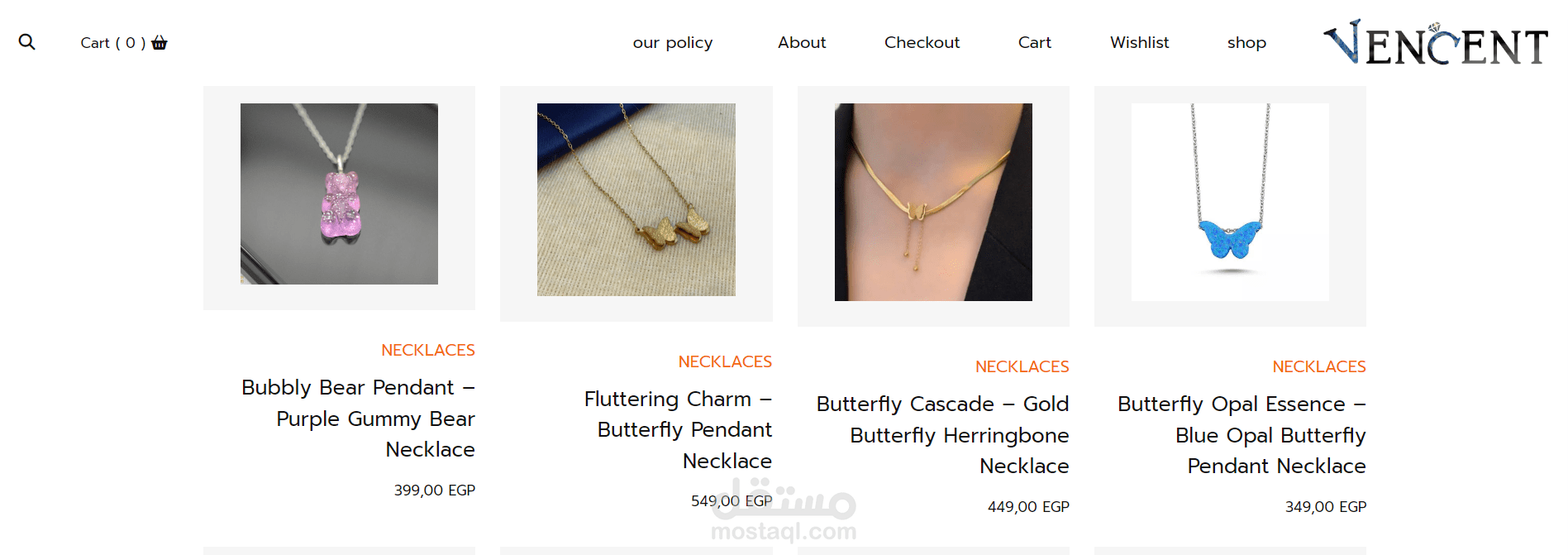Click NECKLACES category above Butterfly Opal Essence
The image size is (1568, 555).
[x=1318, y=367]
